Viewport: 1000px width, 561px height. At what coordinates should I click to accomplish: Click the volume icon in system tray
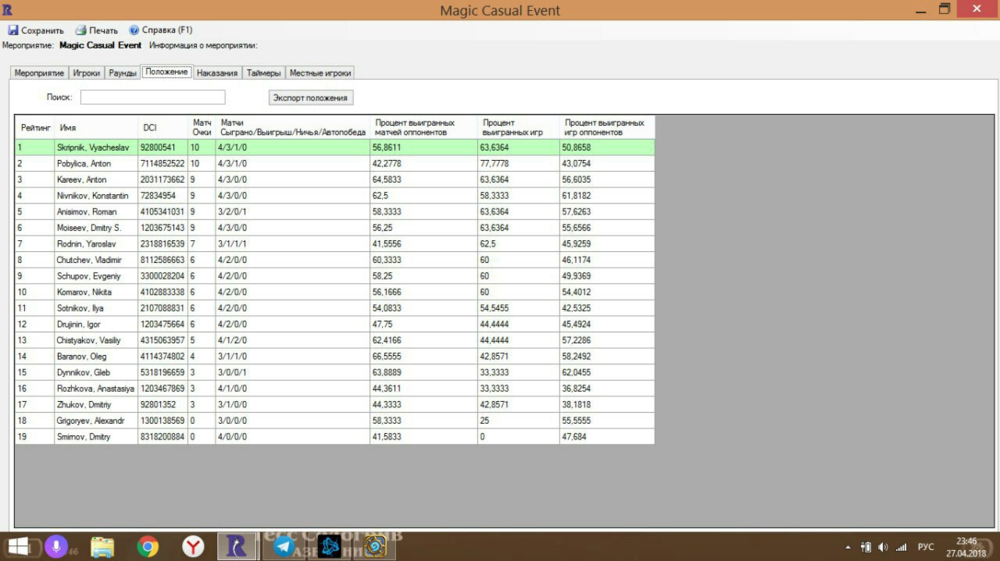882,547
